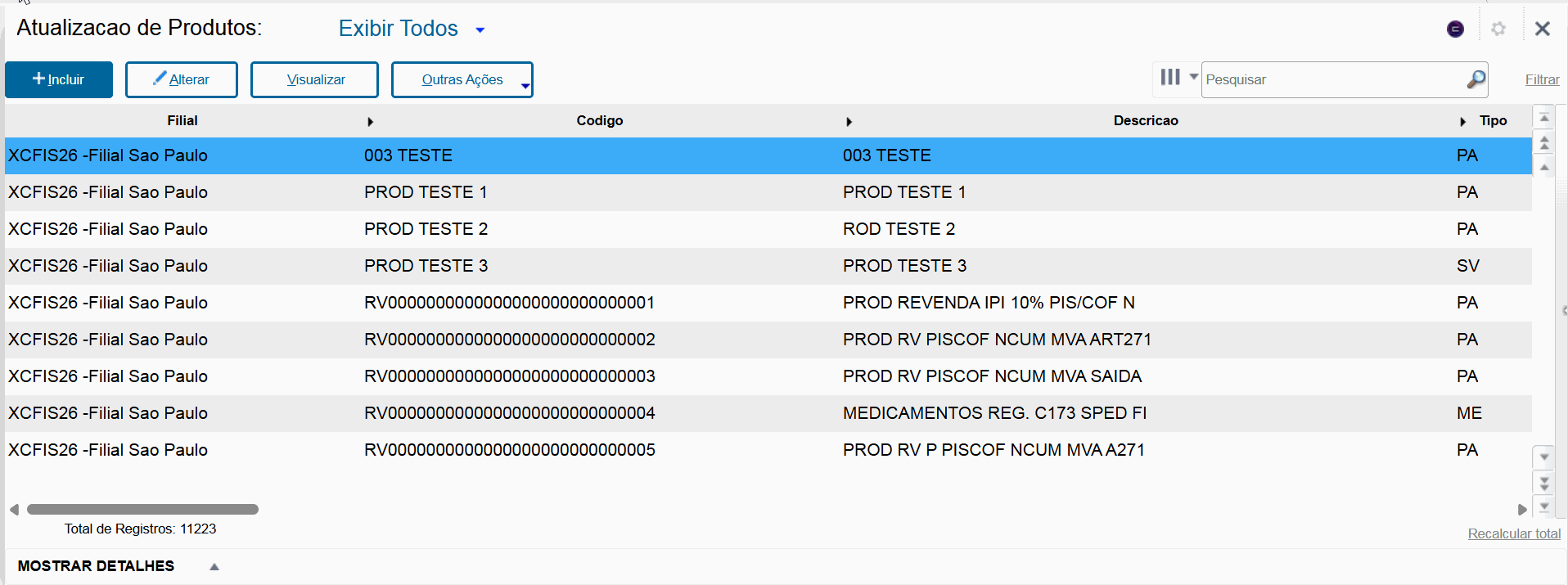Jump to last record with bottom arrow
The height and width of the screenshot is (585, 1568).
coord(1544,507)
